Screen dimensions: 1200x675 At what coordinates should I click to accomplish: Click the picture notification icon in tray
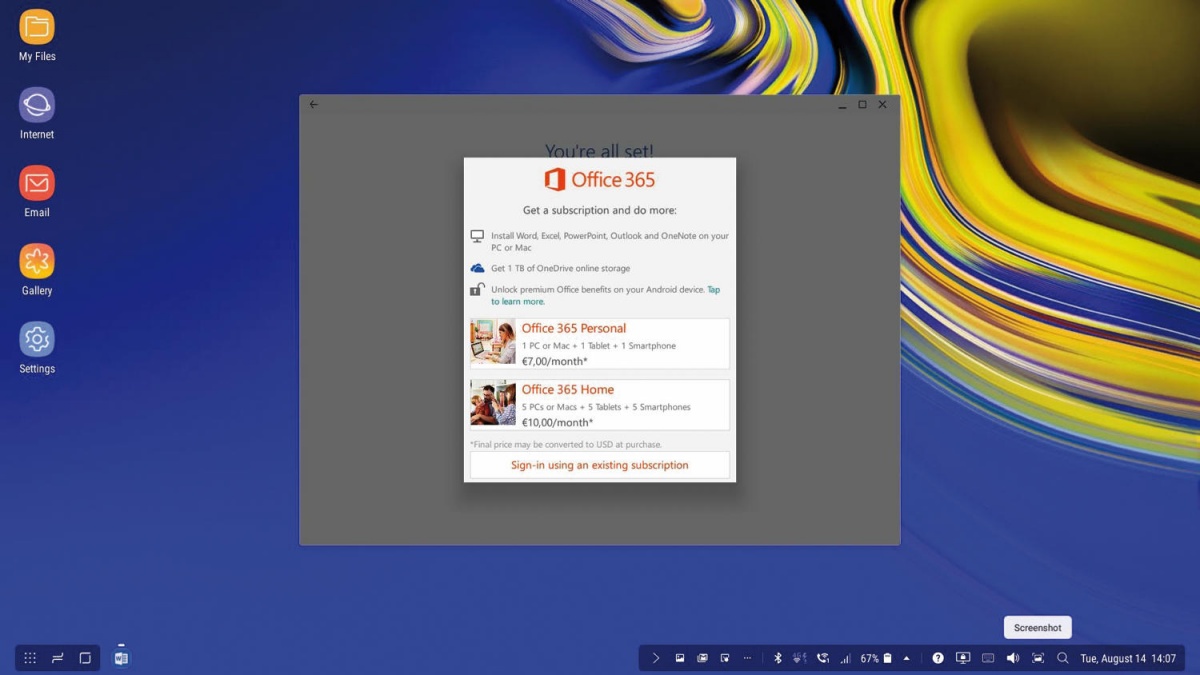coord(680,658)
